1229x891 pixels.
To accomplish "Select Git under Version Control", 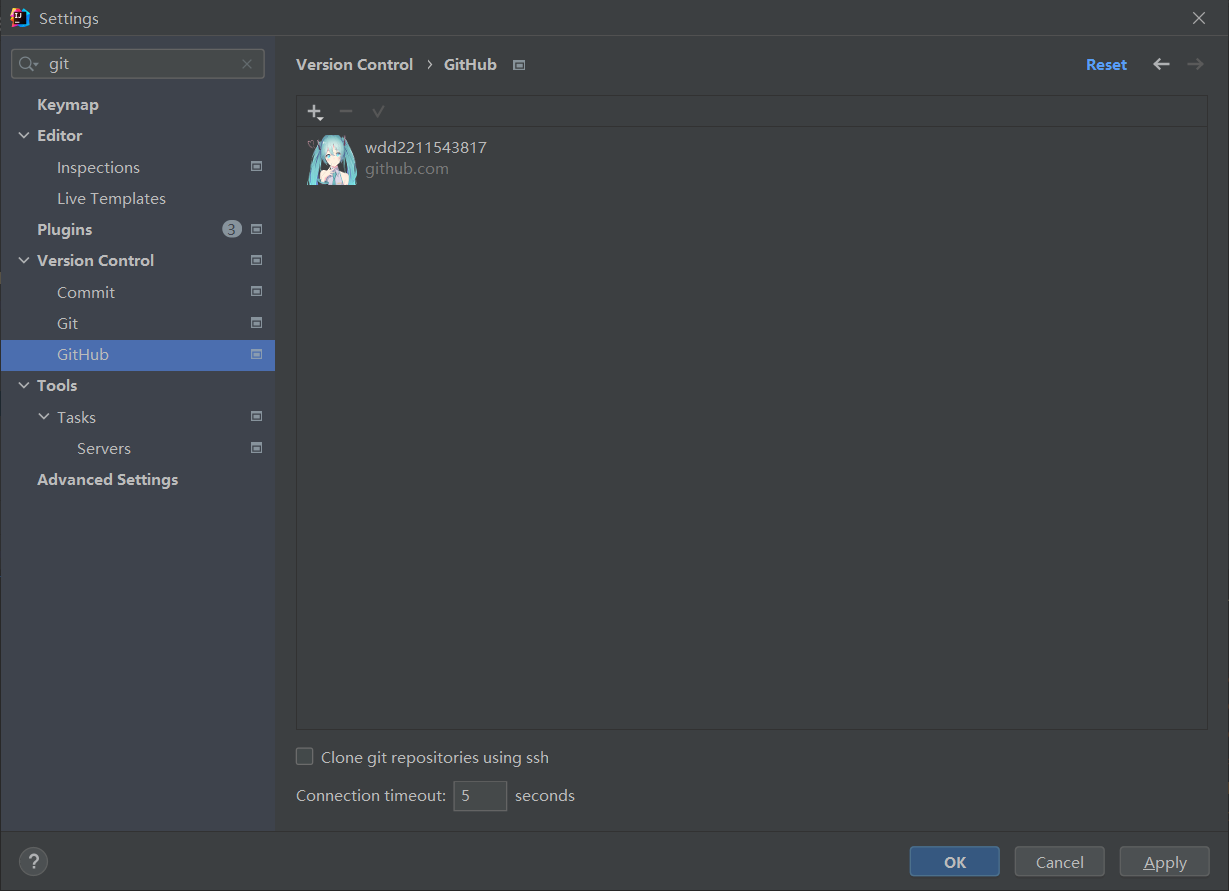I will [x=67, y=323].
